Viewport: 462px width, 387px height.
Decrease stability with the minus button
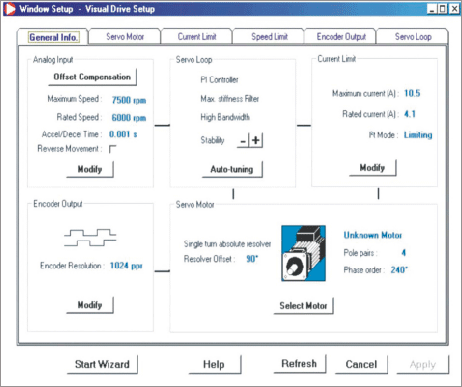coord(243,140)
